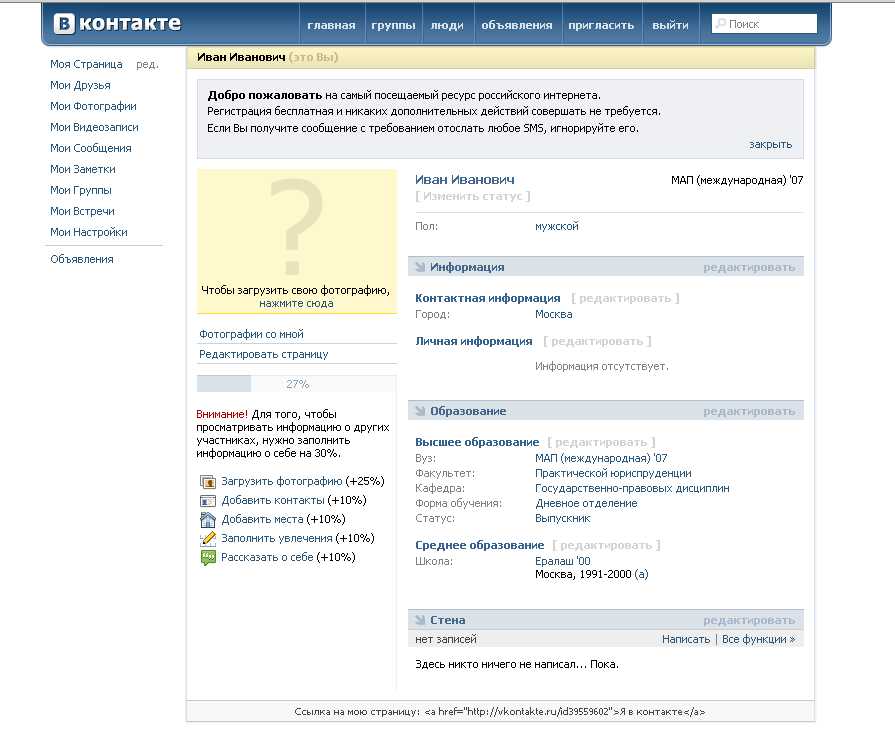Screen dimensions: 895x732
Task: Click the add places house icon
Action: (208, 520)
